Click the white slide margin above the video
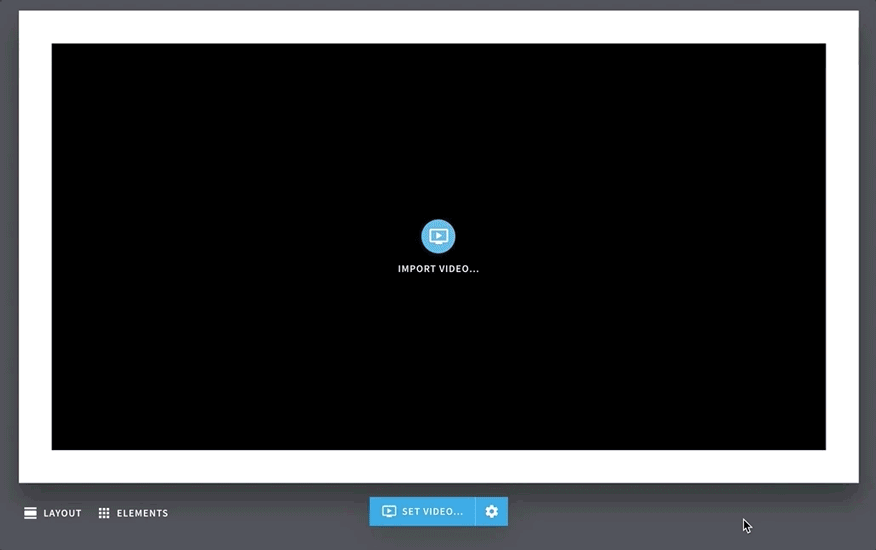876x550 pixels. [438, 27]
